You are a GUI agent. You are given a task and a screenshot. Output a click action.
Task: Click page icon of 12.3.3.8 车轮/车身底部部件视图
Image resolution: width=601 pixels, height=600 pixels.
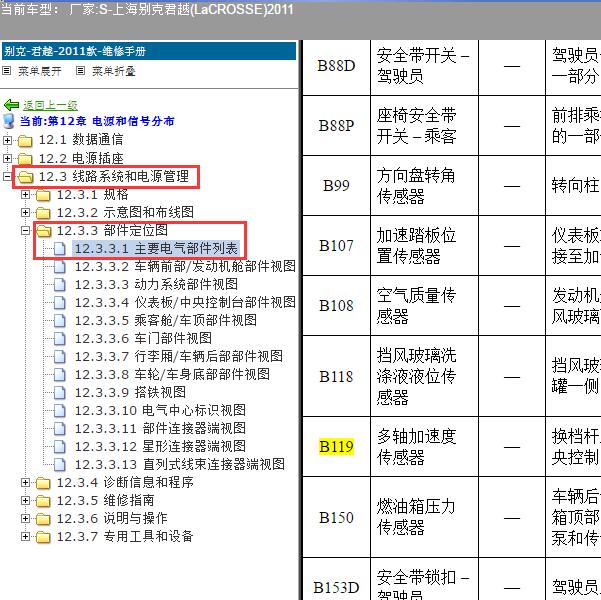59,375
